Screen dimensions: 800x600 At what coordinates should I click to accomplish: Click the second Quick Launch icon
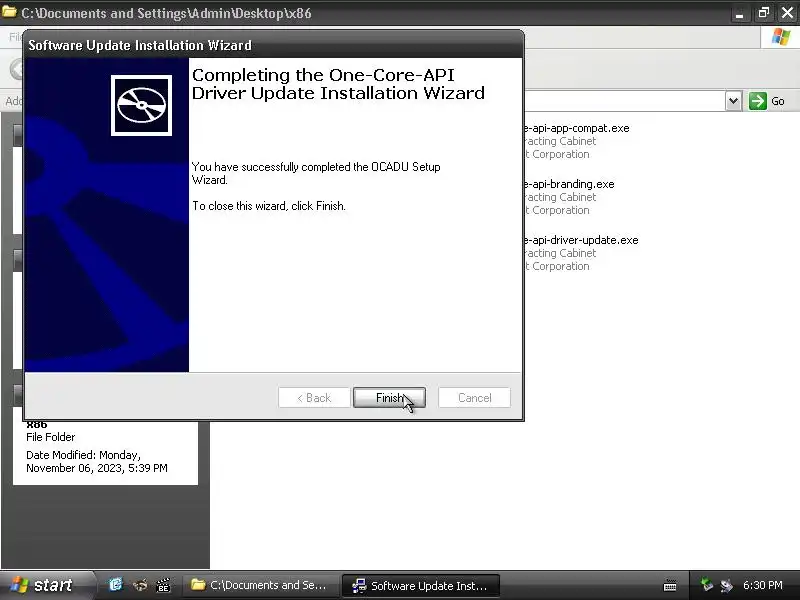pyautogui.click(x=140, y=585)
